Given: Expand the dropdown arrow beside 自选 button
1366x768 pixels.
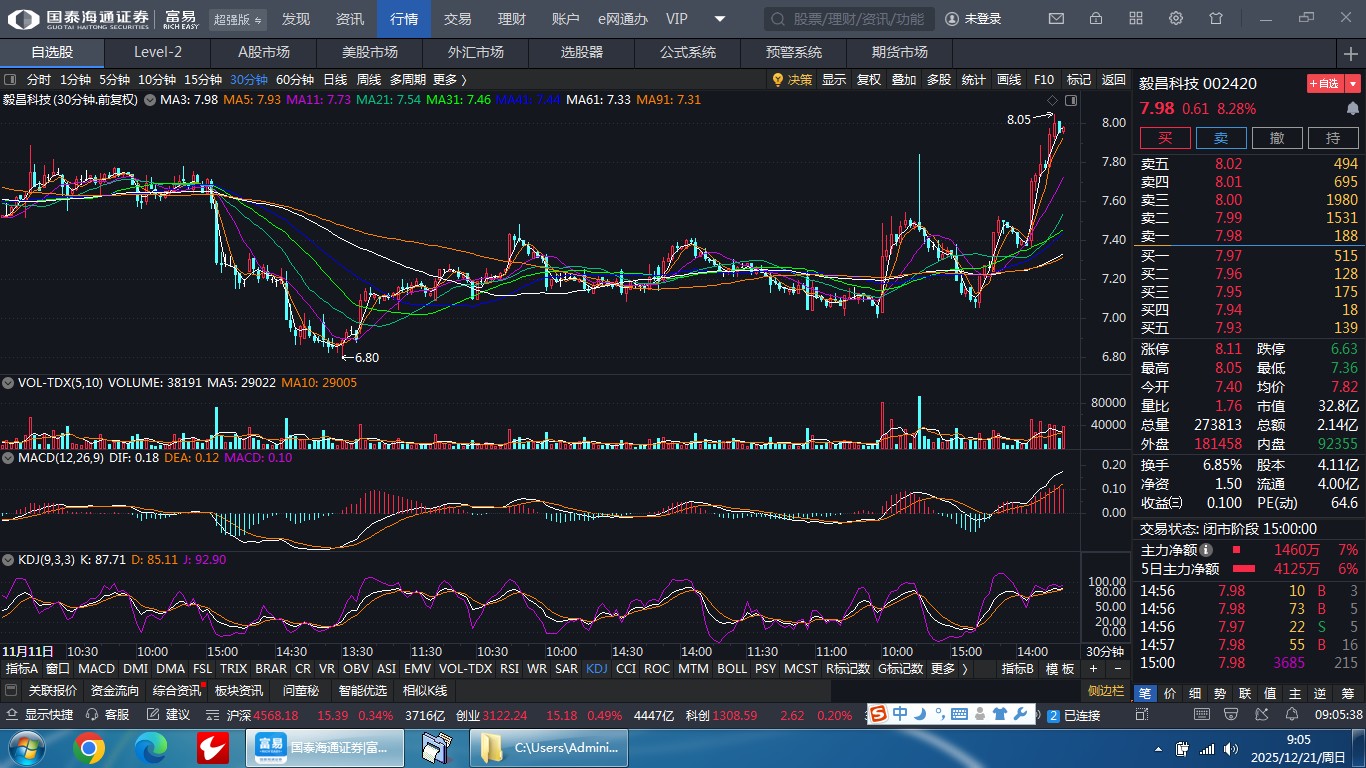Looking at the screenshot, I should [1353, 84].
